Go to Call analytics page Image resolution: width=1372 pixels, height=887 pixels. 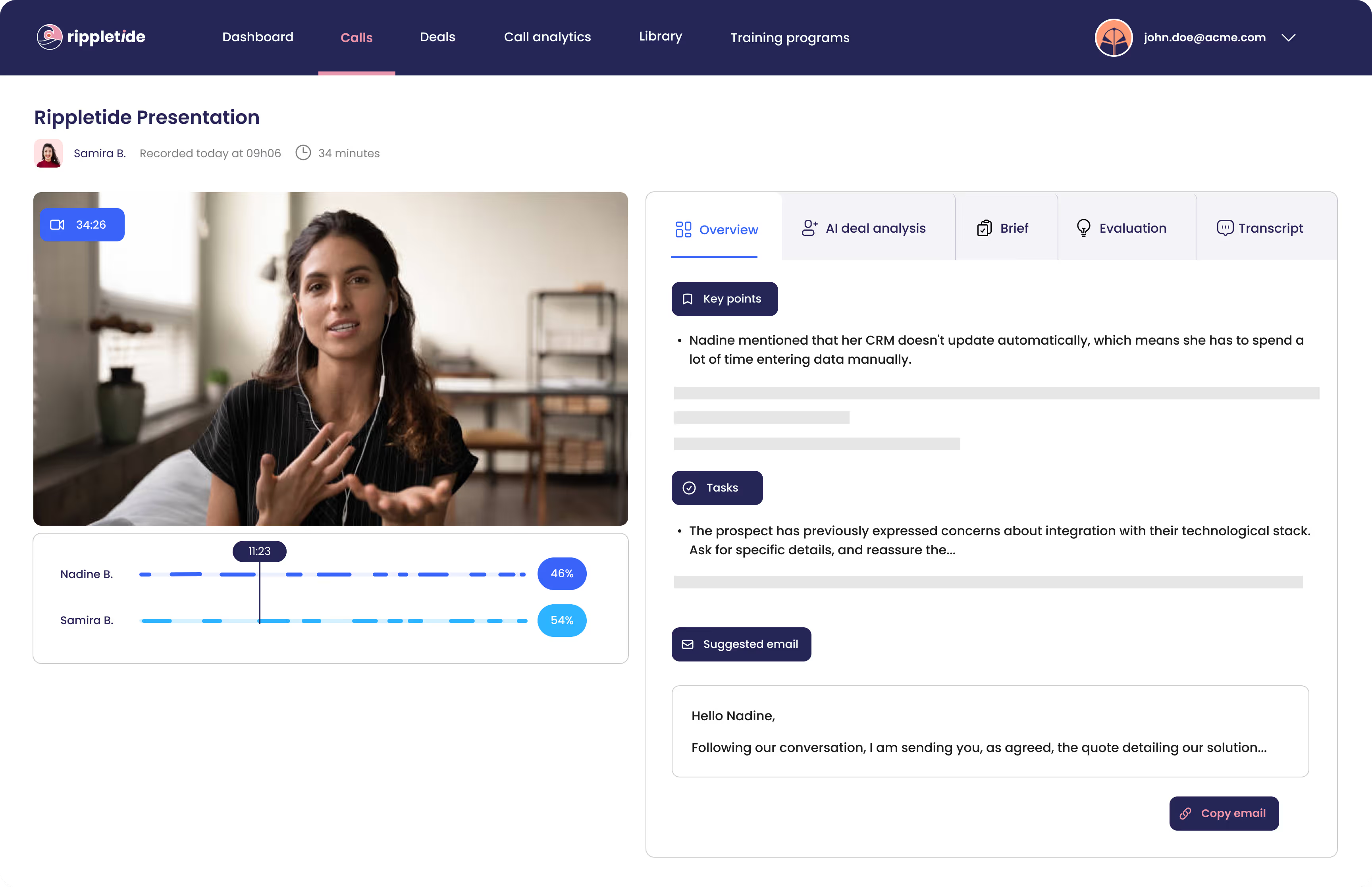[x=547, y=37]
